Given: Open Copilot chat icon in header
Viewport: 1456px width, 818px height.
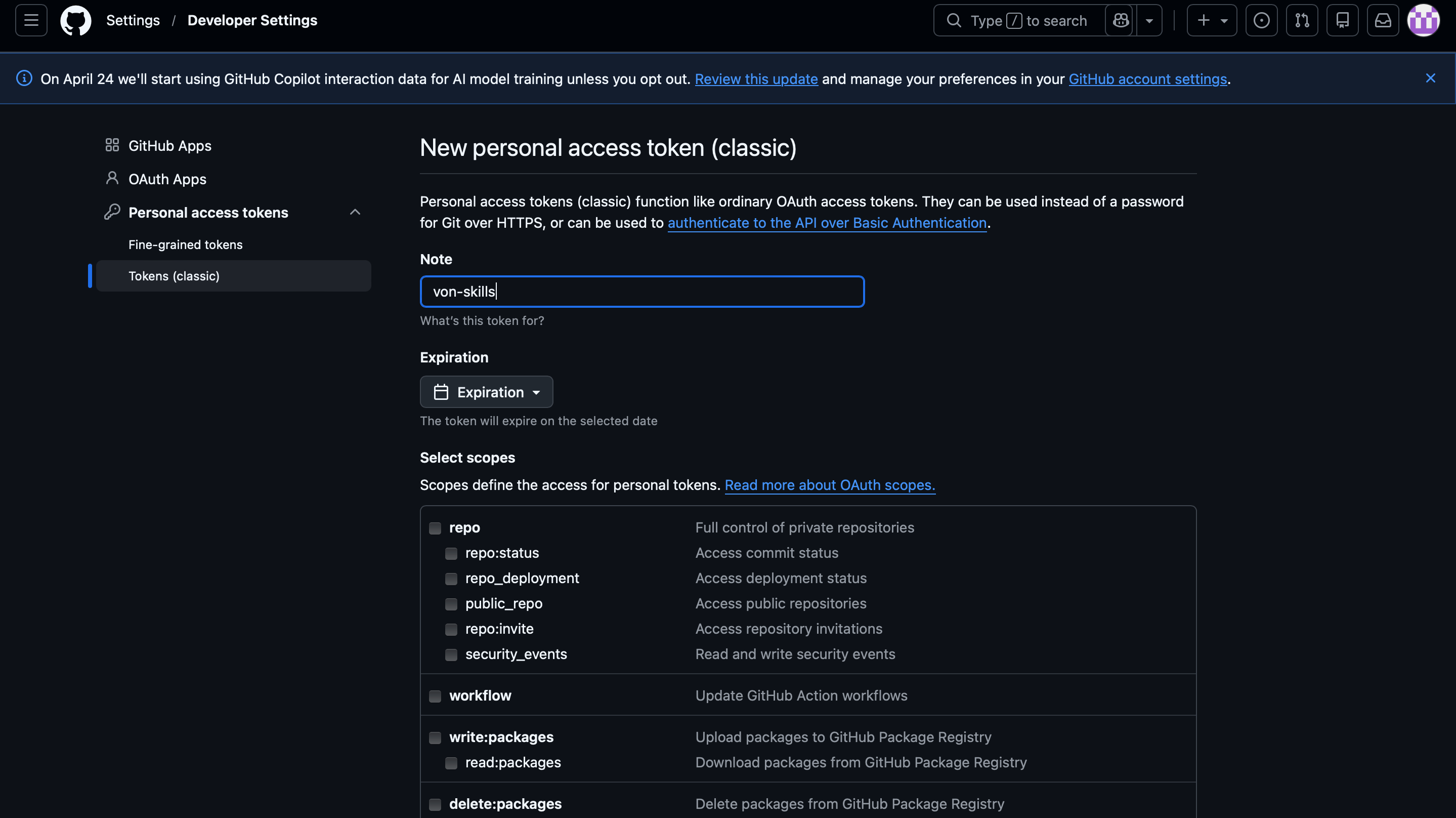Looking at the screenshot, I should coord(1120,20).
